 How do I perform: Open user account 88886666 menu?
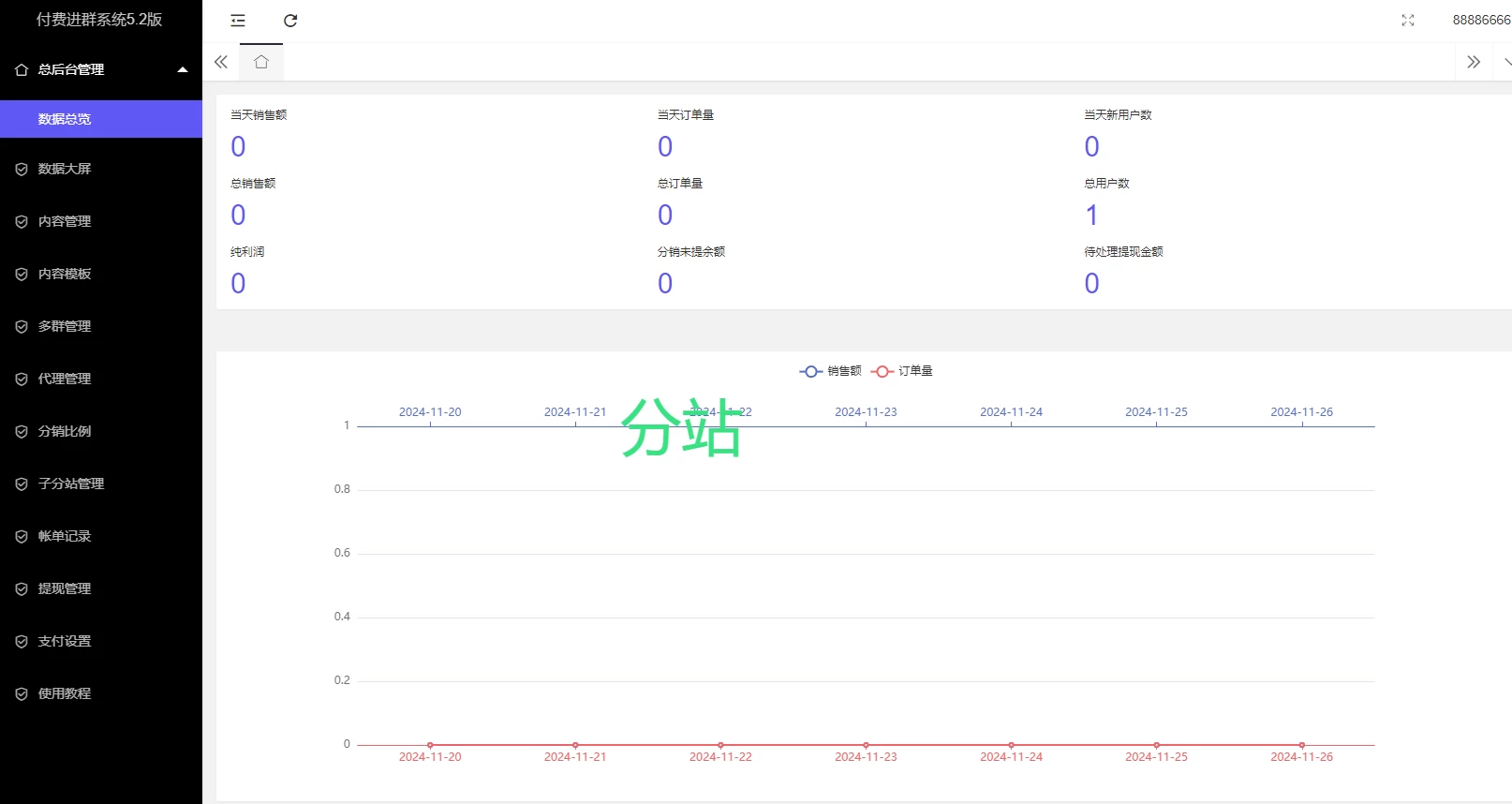1480,21
